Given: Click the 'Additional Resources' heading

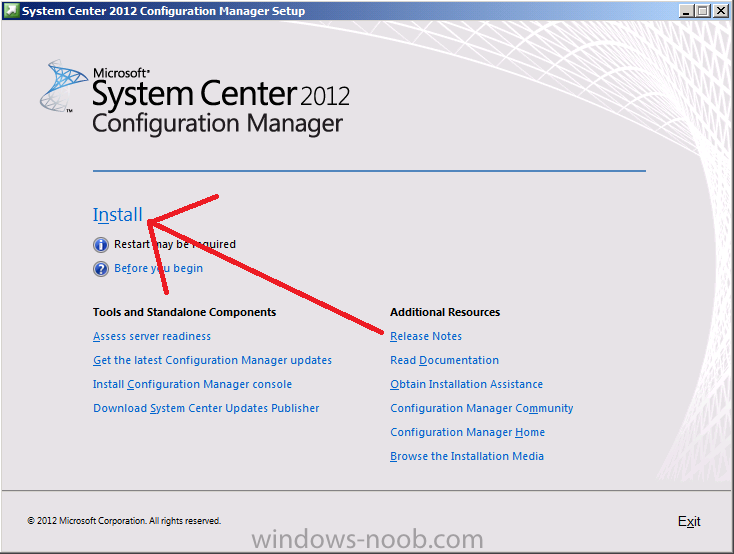Looking at the screenshot, I should (x=445, y=312).
